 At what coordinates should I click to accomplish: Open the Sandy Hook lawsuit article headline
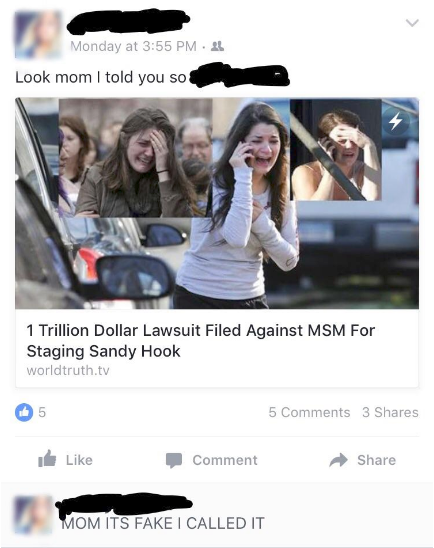(x=201, y=341)
